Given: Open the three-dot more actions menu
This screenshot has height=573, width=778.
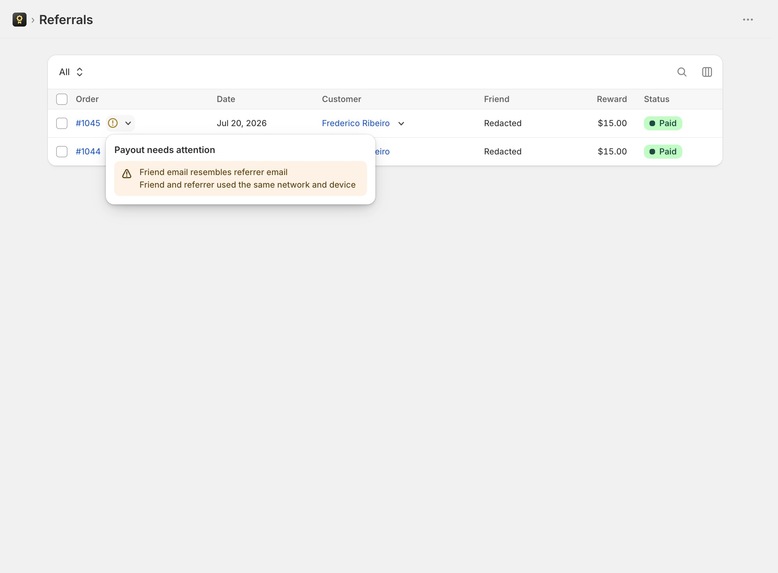Looking at the screenshot, I should coord(748,20).
